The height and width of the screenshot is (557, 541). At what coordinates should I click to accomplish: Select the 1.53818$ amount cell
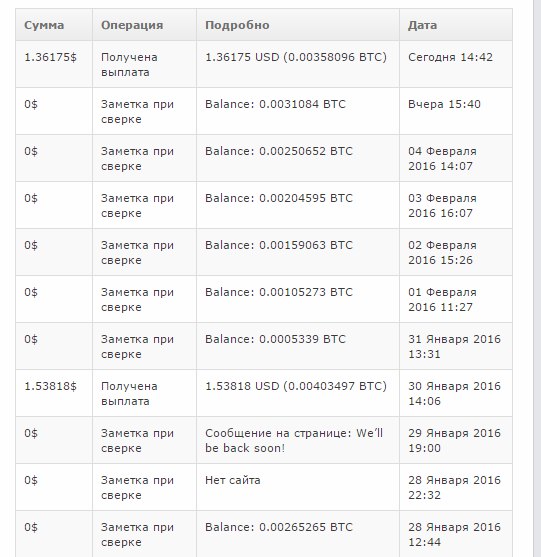tap(54, 393)
